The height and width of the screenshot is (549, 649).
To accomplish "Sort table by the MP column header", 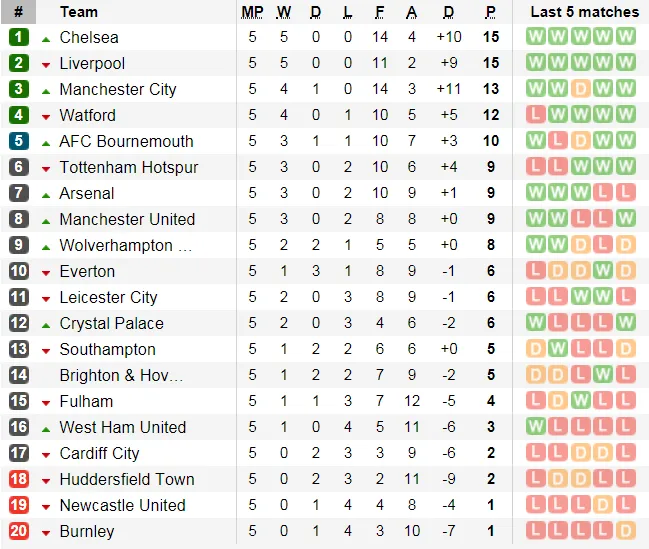I will click(x=252, y=12).
